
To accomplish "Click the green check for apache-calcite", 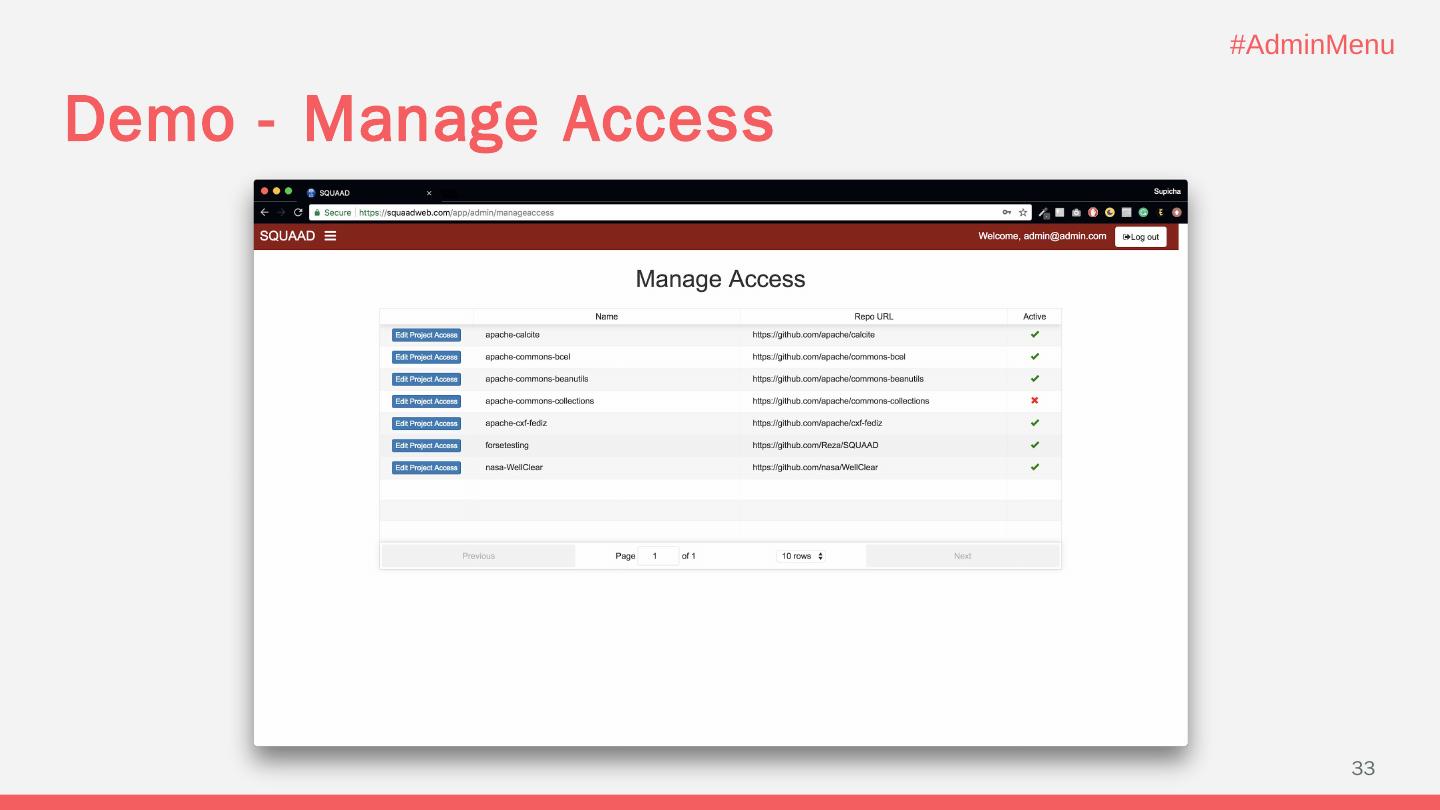I will click(x=1035, y=334).
